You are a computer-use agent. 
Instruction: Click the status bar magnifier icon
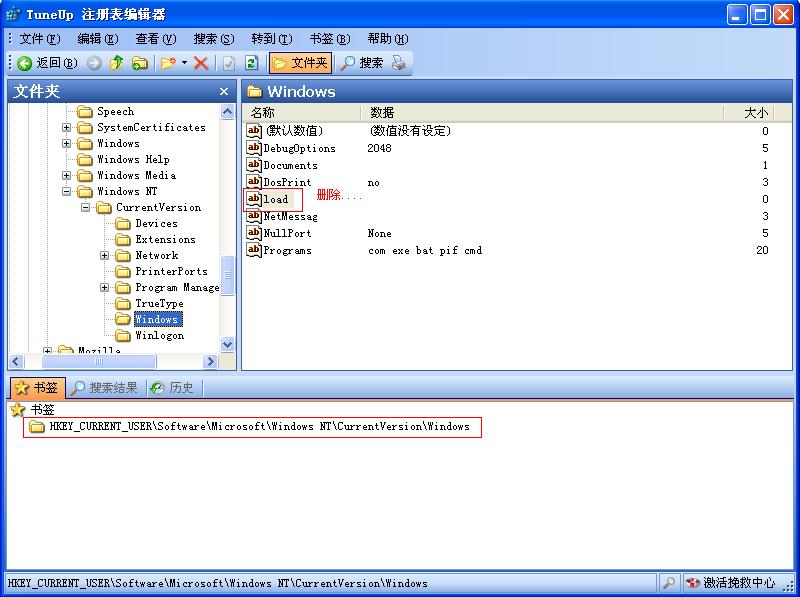[668, 583]
